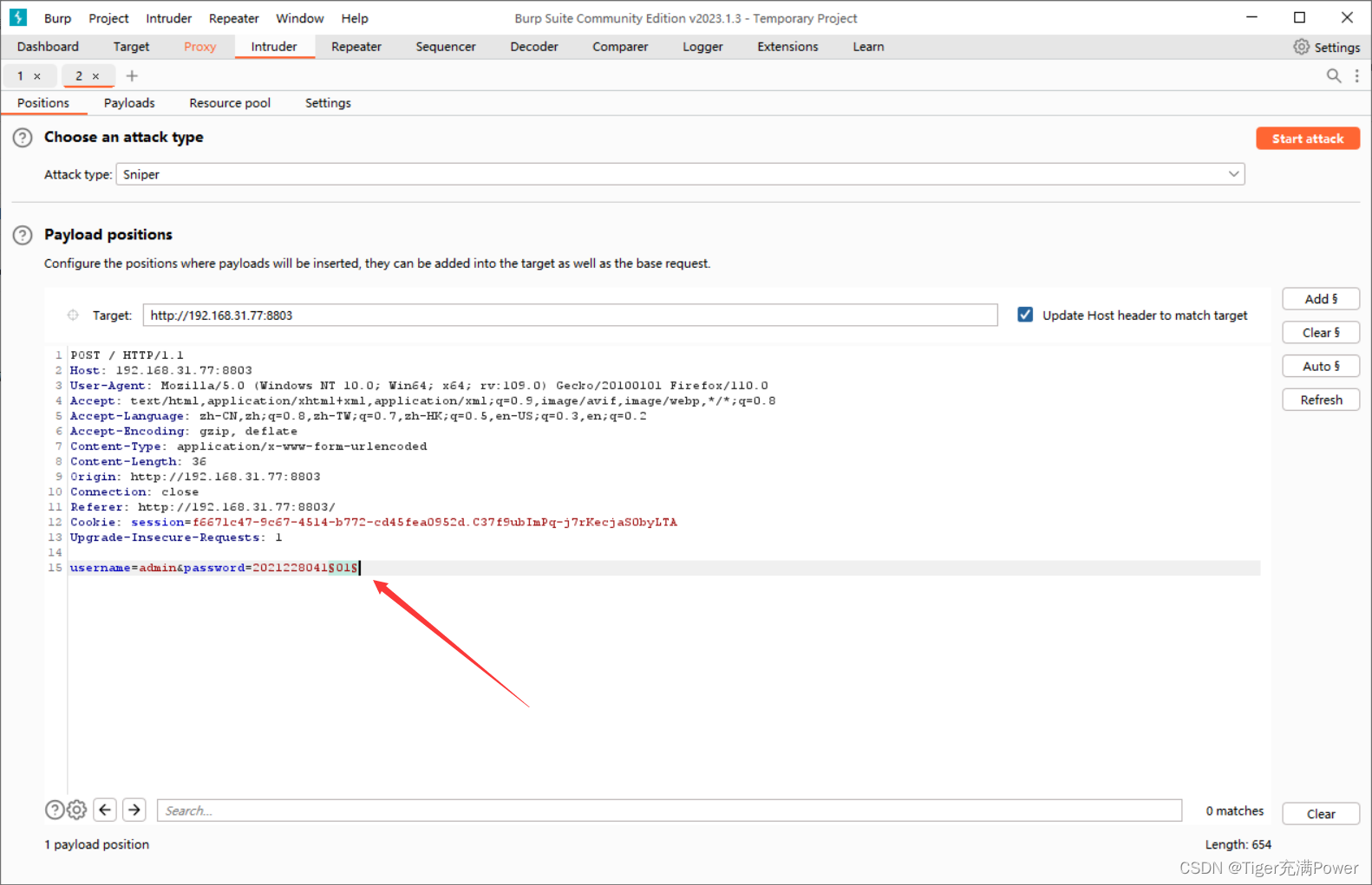
Task: Click the POST / HTTP/1.1 request line
Action: 127,355
